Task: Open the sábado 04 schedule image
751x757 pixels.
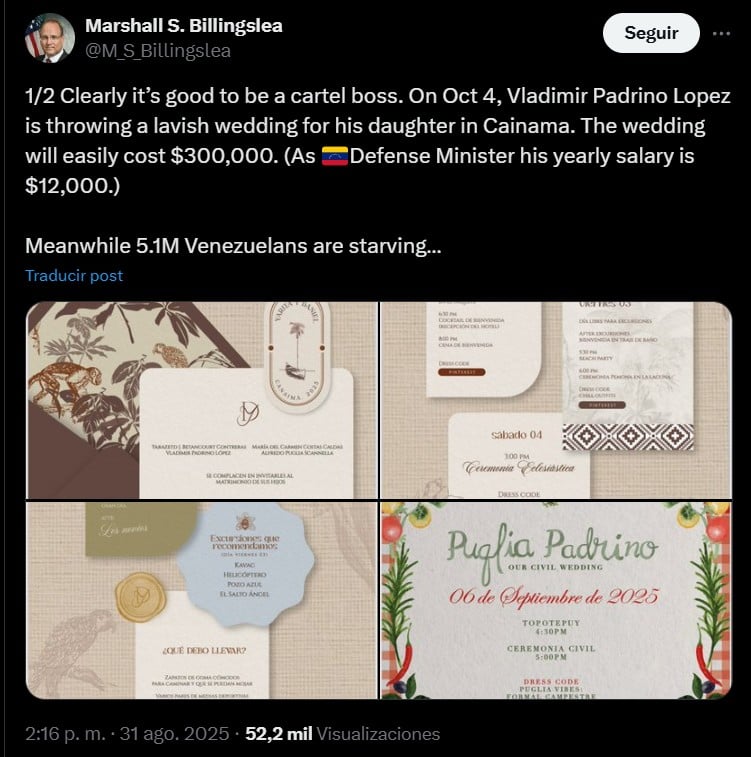Action: (x=556, y=400)
